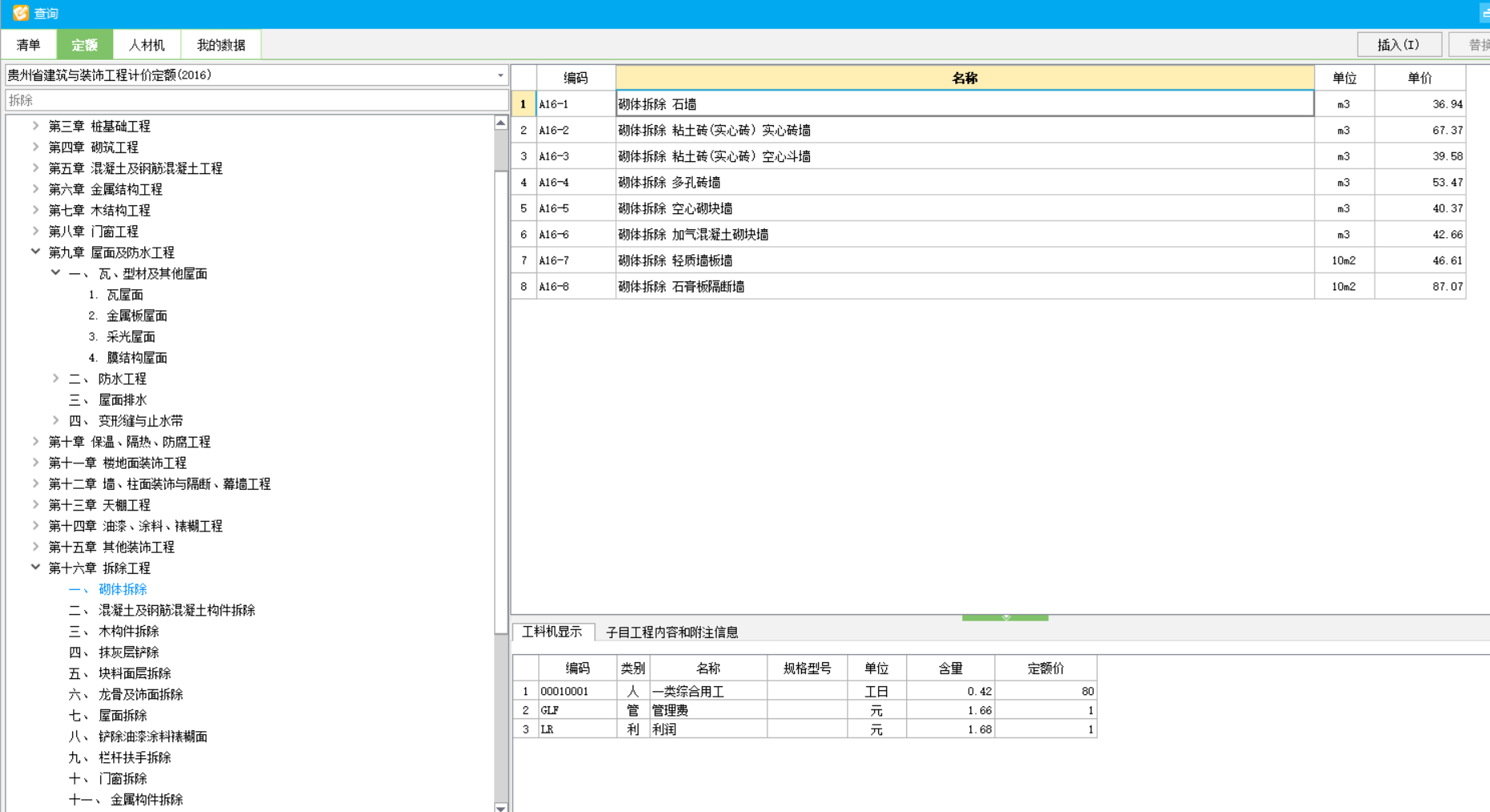Select 十一、金属构件拆除 tree item
The width and height of the screenshot is (1490, 812).
[x=126, y=799]
